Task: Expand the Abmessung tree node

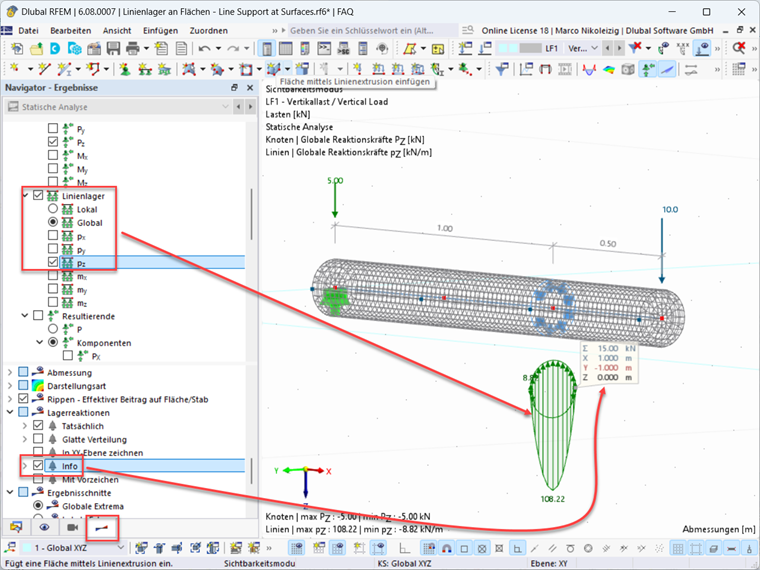Action: pyautogui.click(x=10, y=372)
